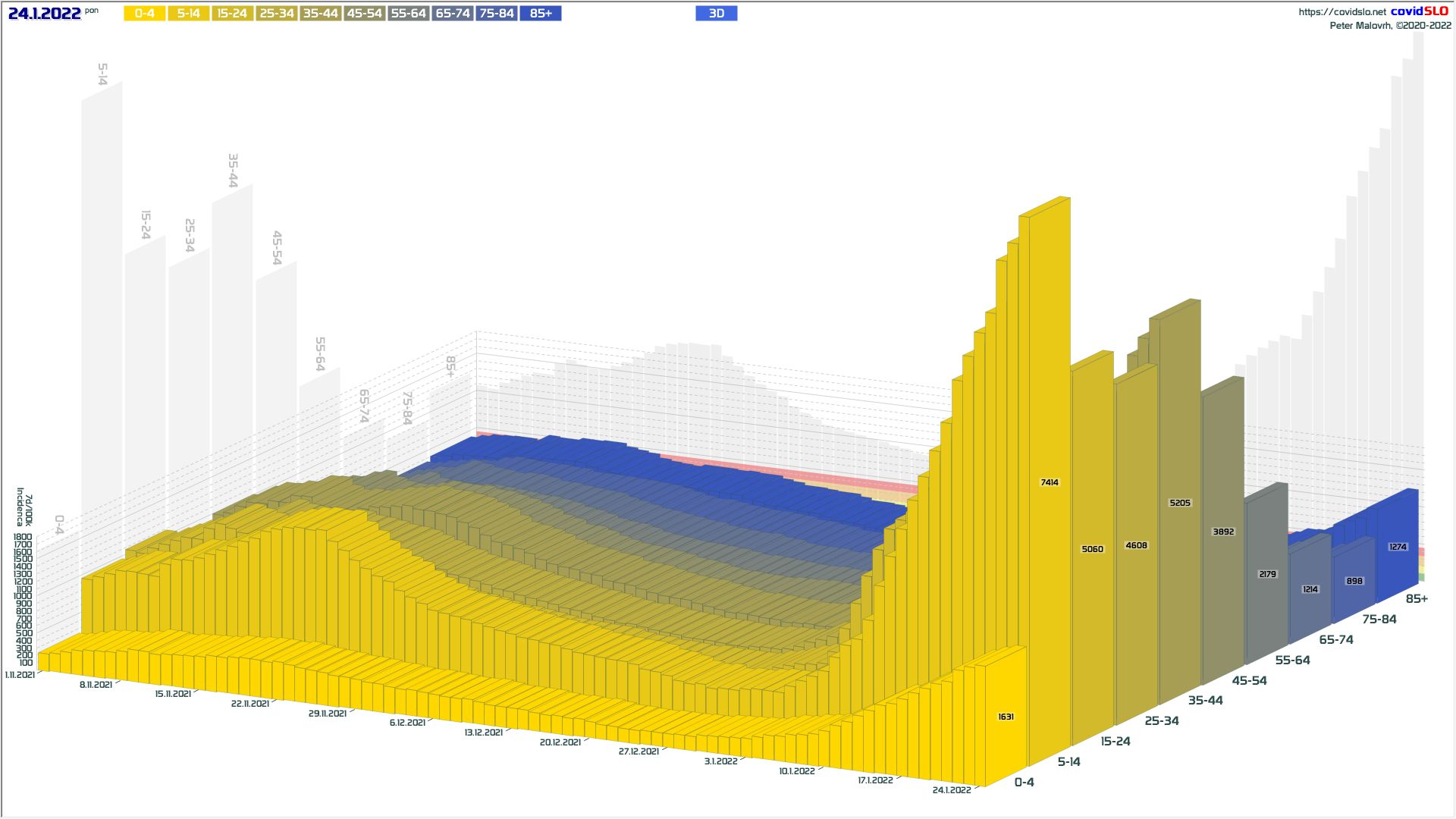This screenshot has width=1456, height=819.
Task: Toggle the 25-34 age group legend button
Action: 277,14
